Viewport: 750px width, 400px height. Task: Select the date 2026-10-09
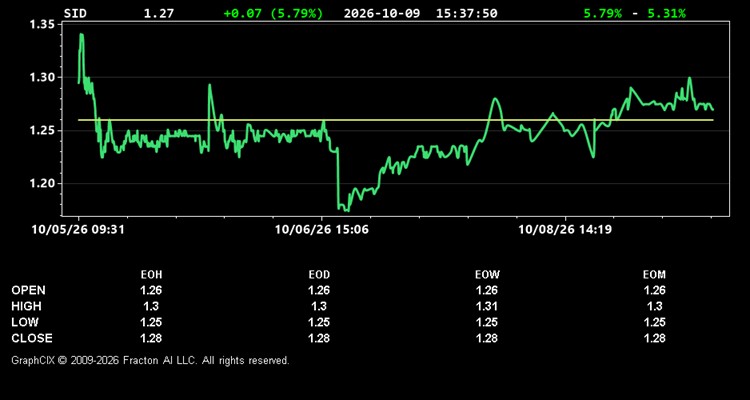382,13
